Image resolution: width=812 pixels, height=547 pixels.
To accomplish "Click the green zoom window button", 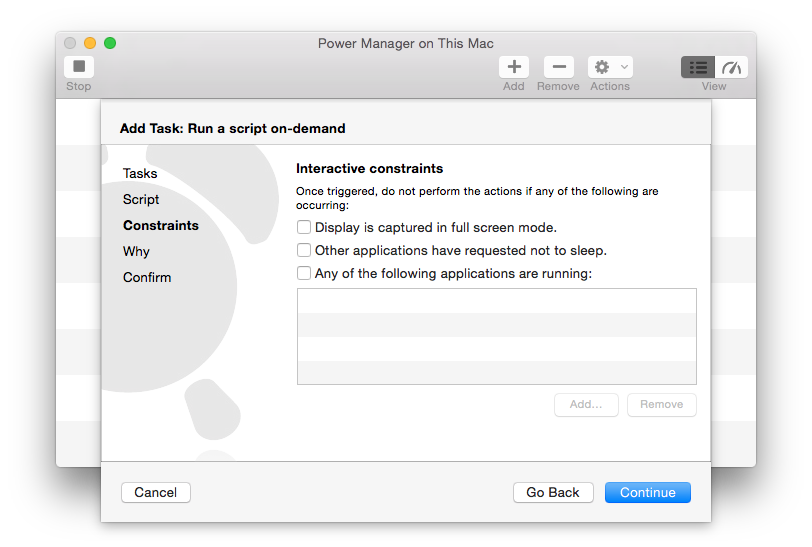I will pos(110,43).
